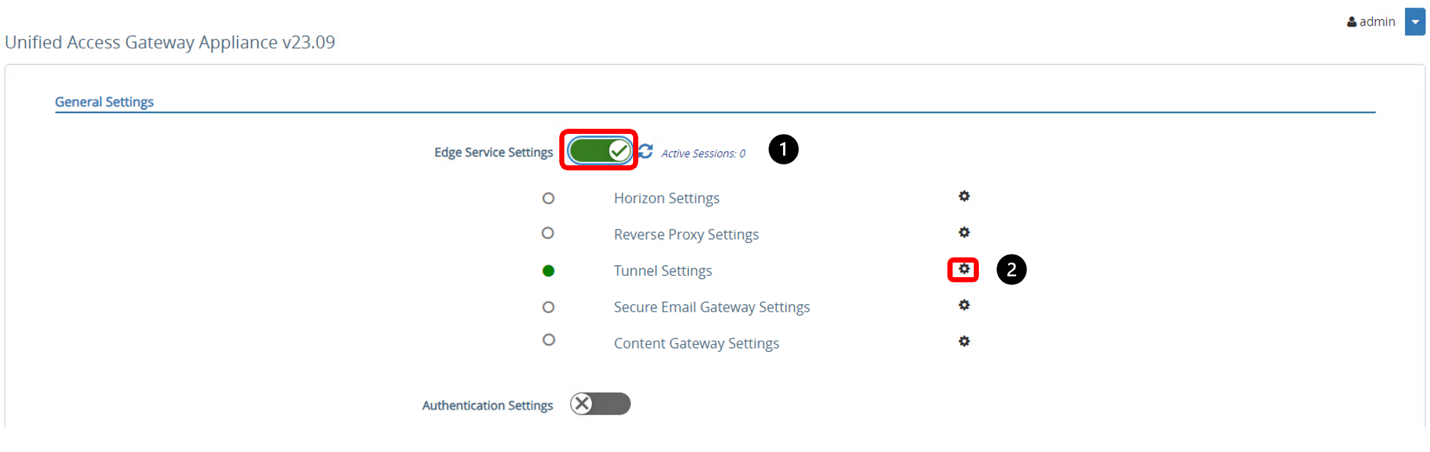Click the admin user icon
1430x452 pixels.
pyautogui.click(x=1352, y=22)
